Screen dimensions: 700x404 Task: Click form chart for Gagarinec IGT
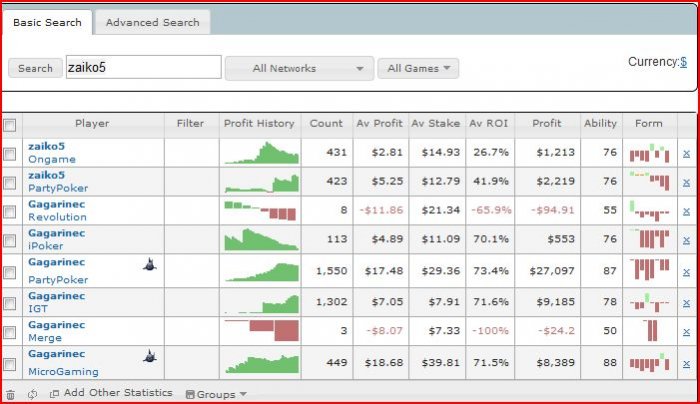coord(650,303)
